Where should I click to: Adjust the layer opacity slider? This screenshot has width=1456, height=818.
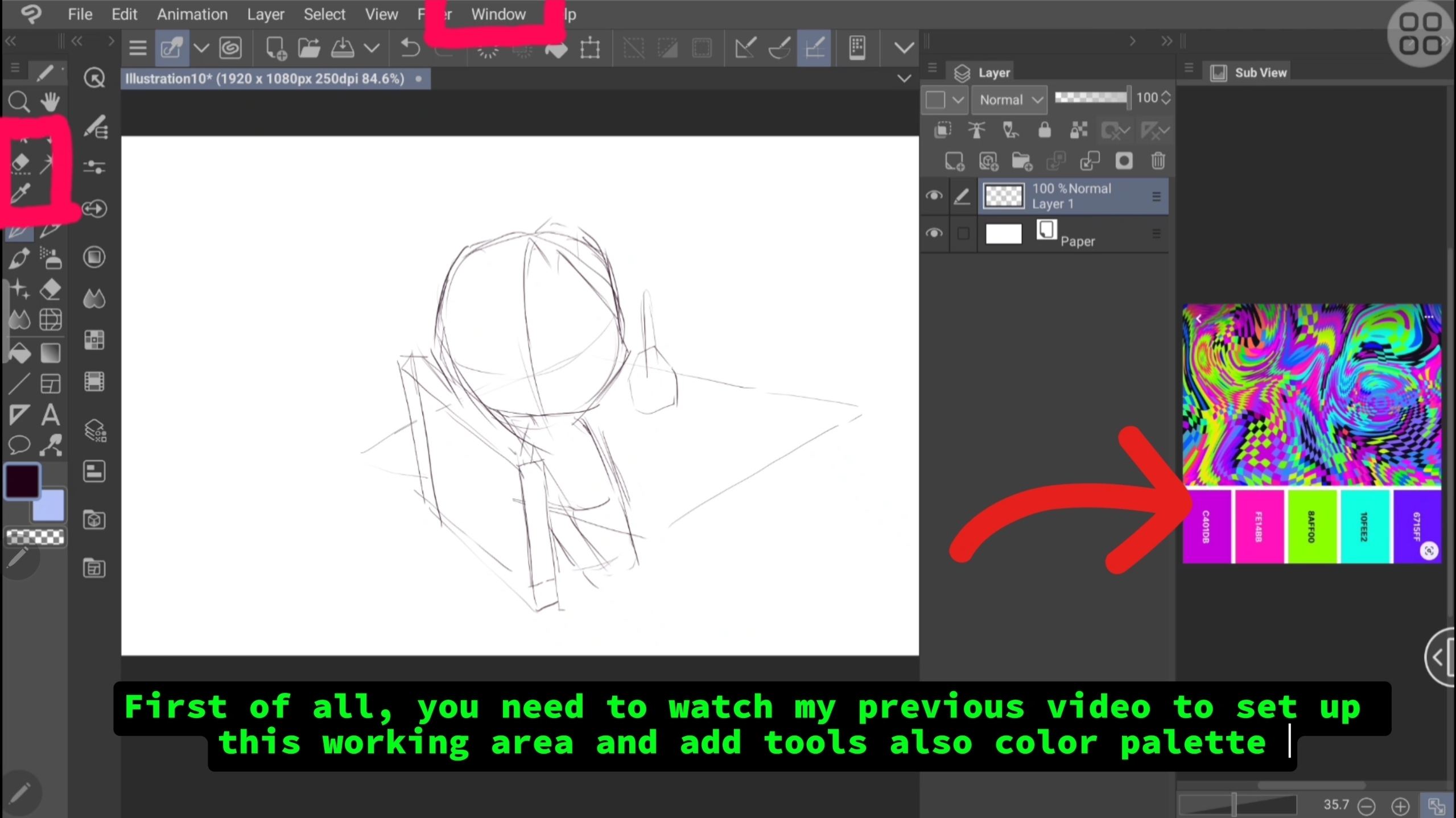pyautogui.click(x=1092, y=98)
